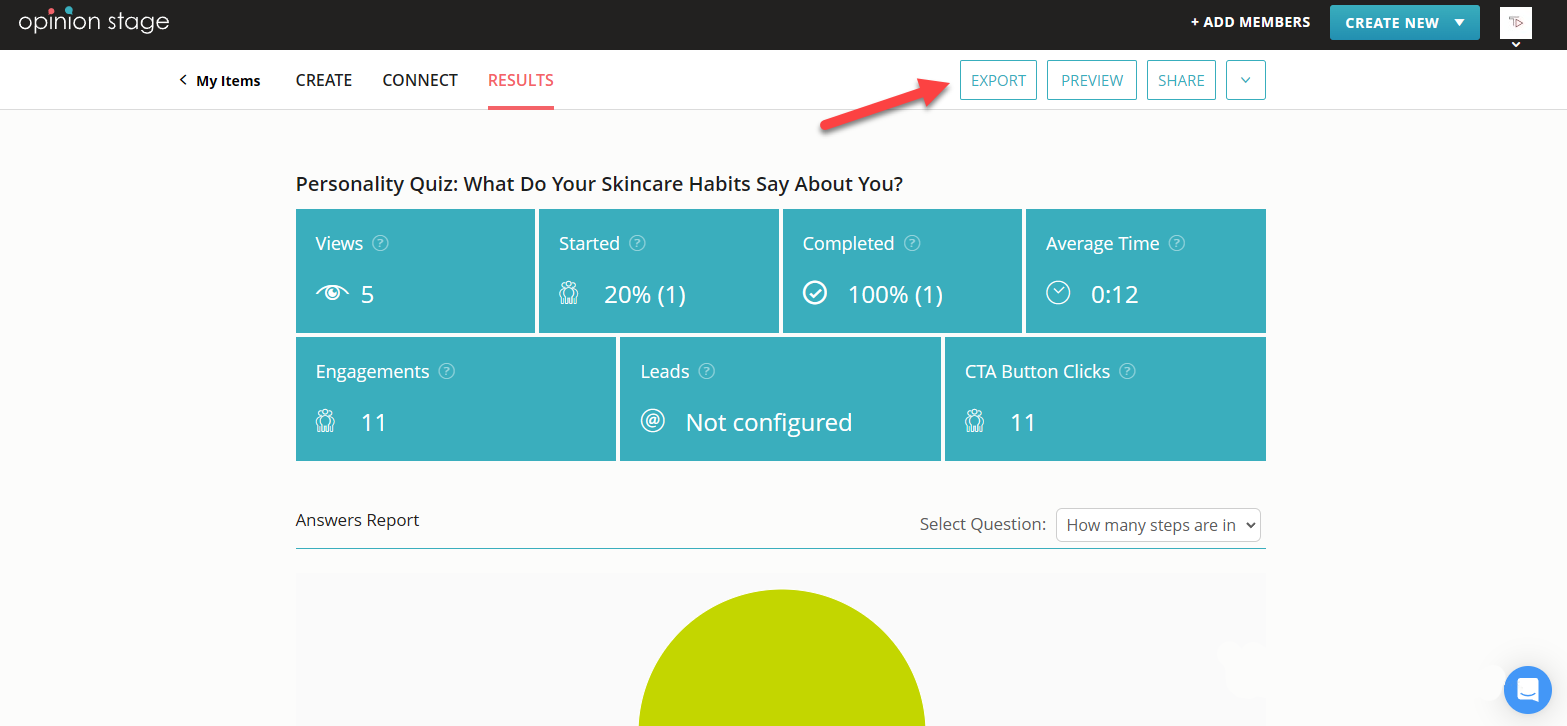Viewport: 1567px width, 726px height.
Task: Click the Opinion Stage logo
Action: click(x=94, y=21)
